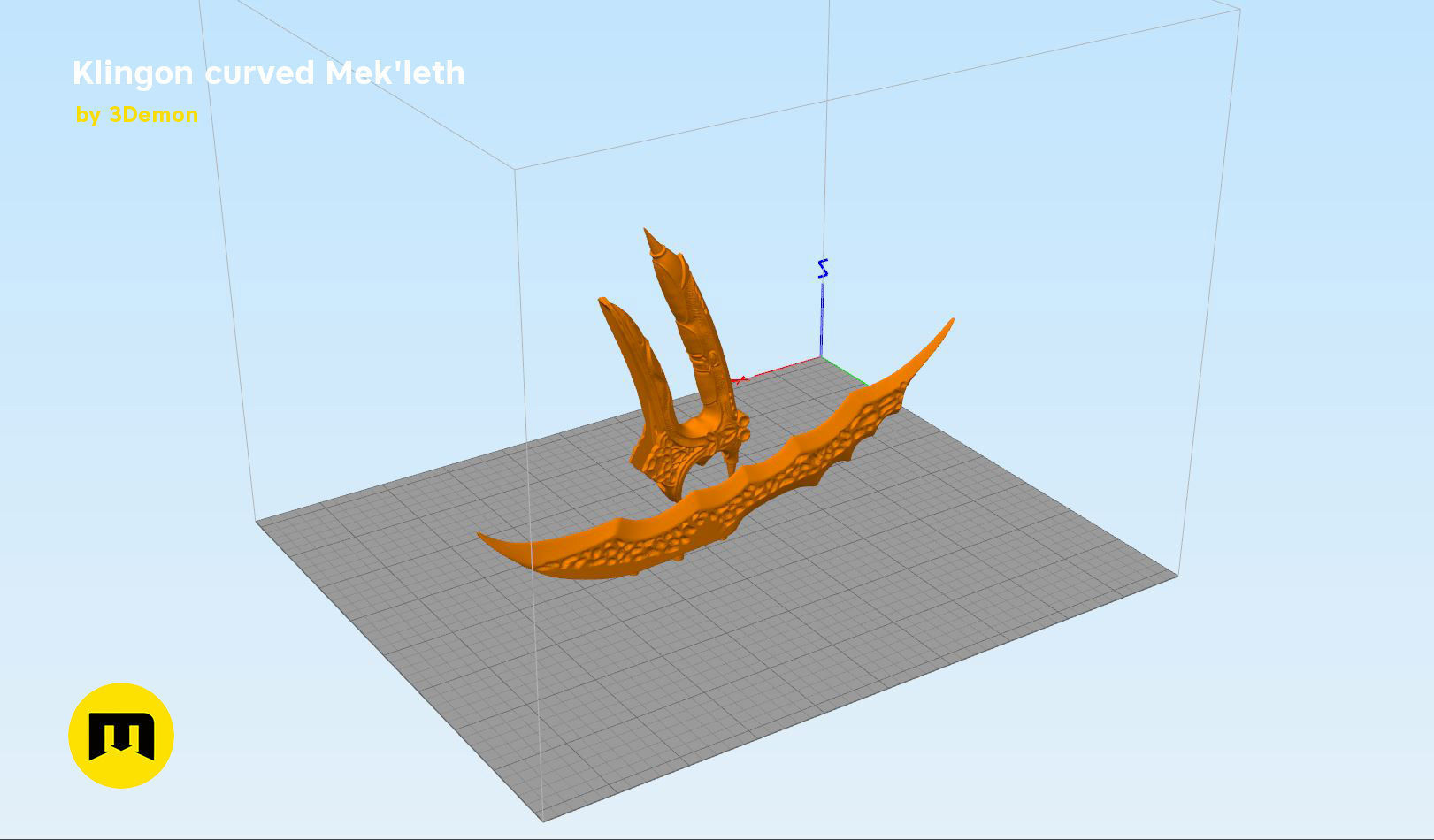Click the blue Z axis label

tap(824, 269)
